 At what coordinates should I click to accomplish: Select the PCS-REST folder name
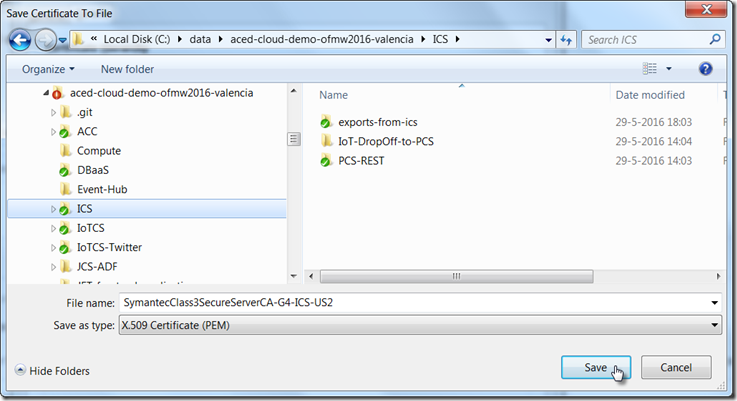point(361,161)
